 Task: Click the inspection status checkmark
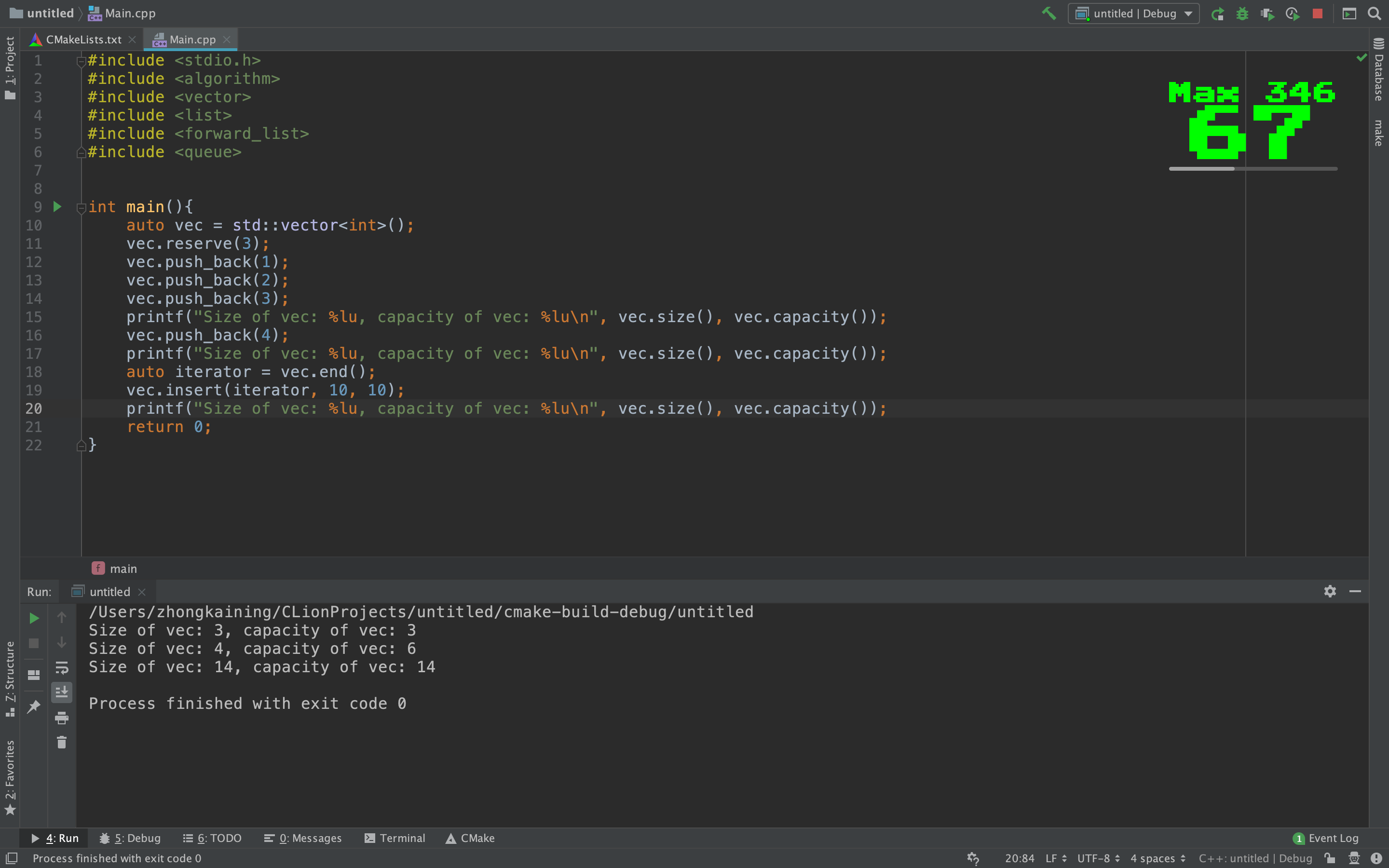[x=1362, y=57]
